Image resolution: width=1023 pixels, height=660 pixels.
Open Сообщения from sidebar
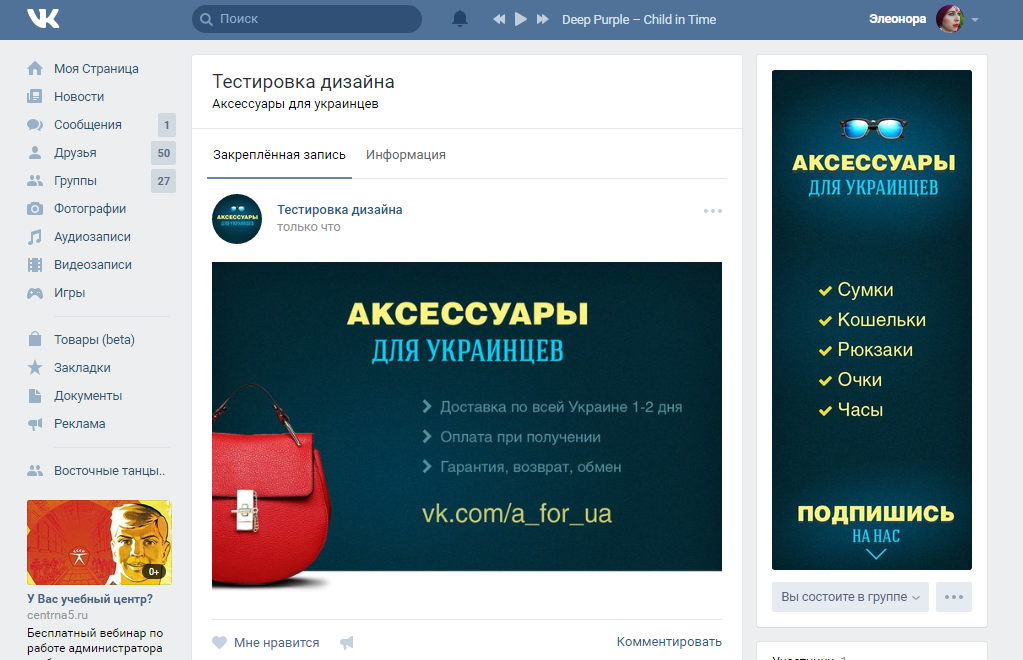87,125
